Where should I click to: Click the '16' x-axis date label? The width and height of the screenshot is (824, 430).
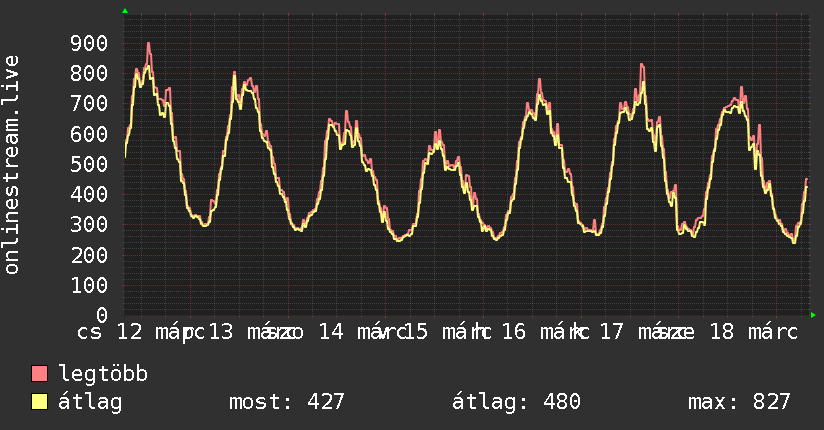tap(513, 332)
